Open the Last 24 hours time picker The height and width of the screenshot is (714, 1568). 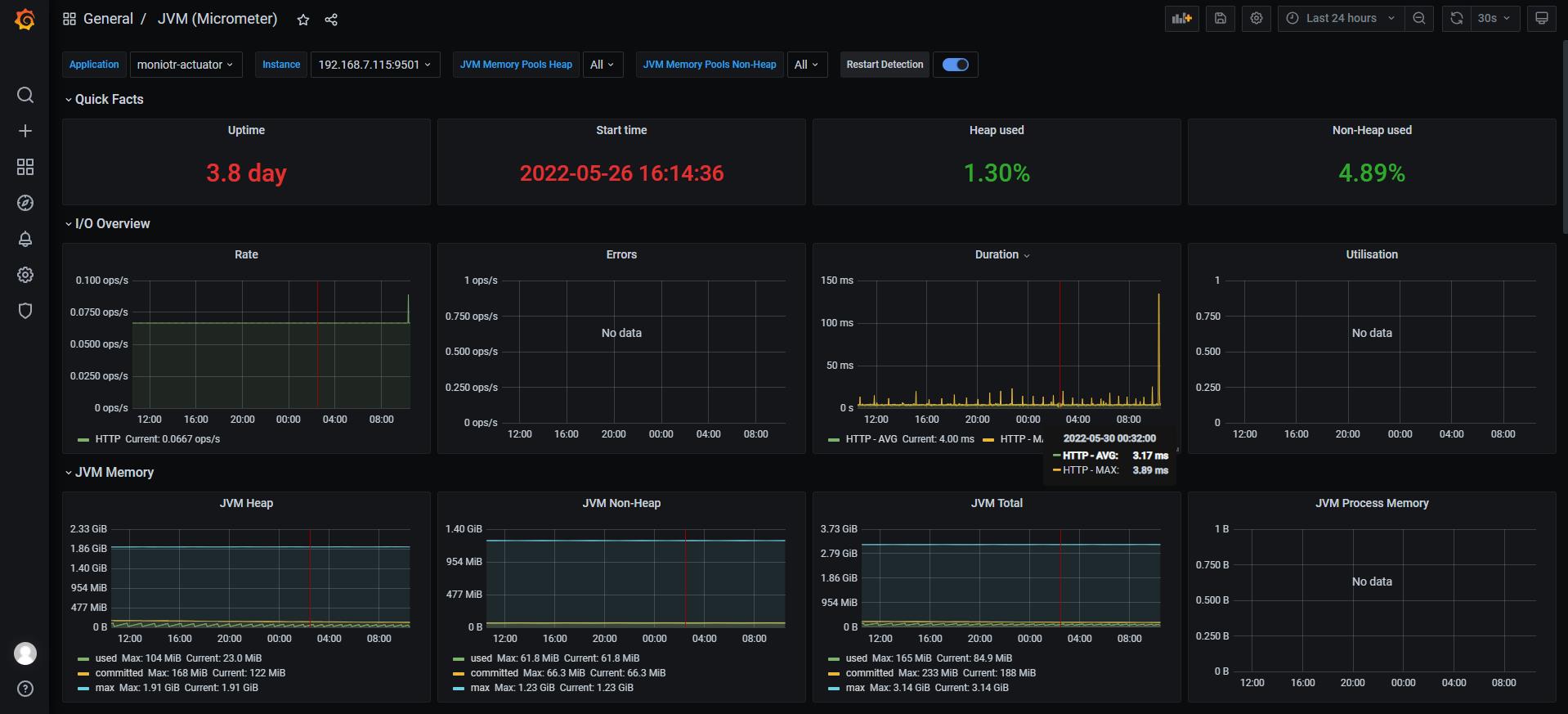point(1342,18)
